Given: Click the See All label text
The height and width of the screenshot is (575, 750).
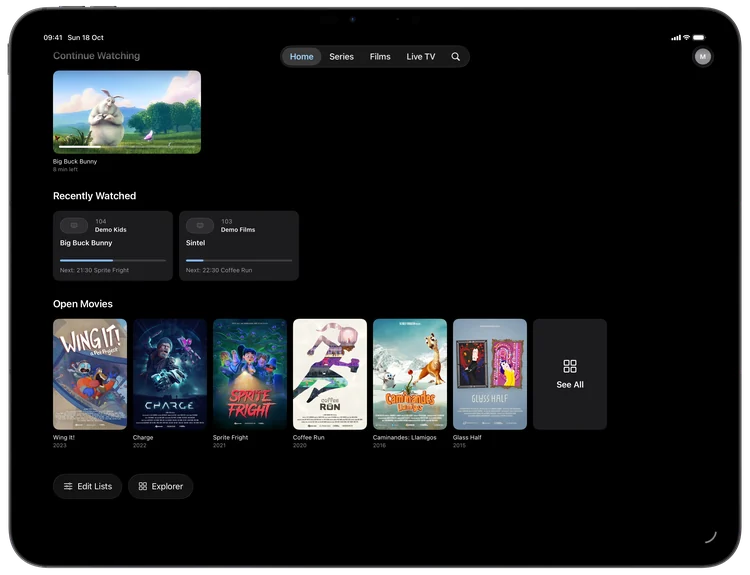Looking at the screenshot, I should (x=570, y=385).
